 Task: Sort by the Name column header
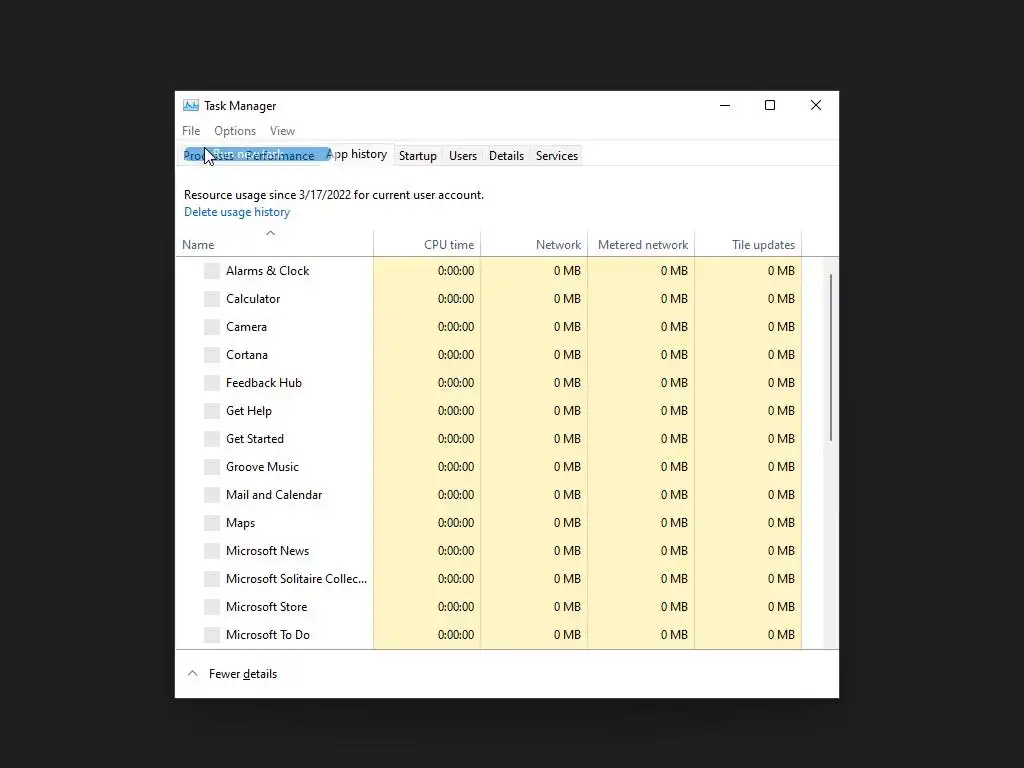(274, 243)
